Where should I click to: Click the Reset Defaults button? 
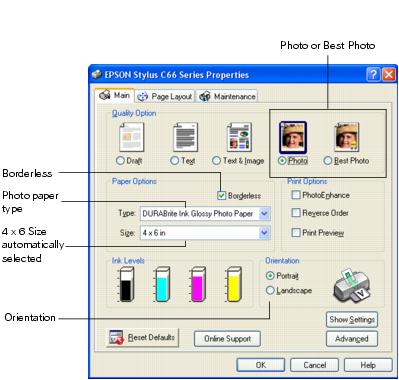pyautogui.click(x=143, y=338)
